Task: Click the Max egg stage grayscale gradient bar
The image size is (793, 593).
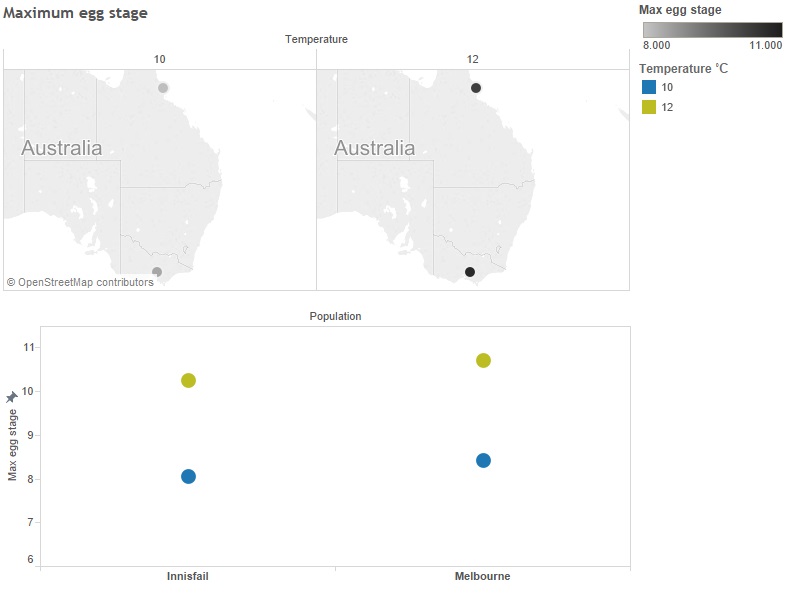Action: click(713, 30)
